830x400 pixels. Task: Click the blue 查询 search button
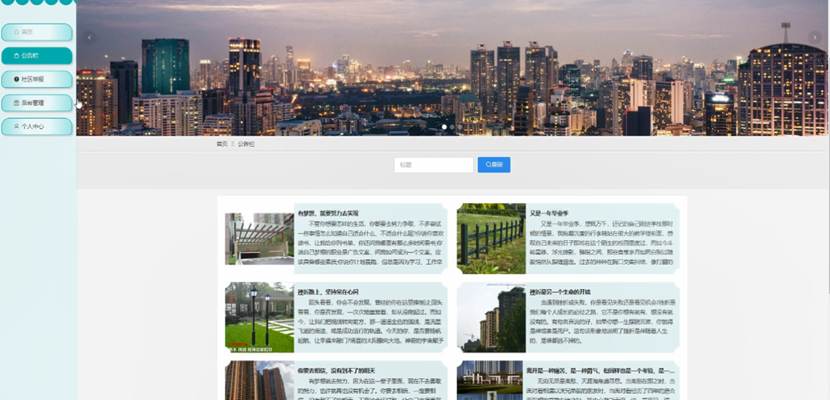(x=494, y=165)
